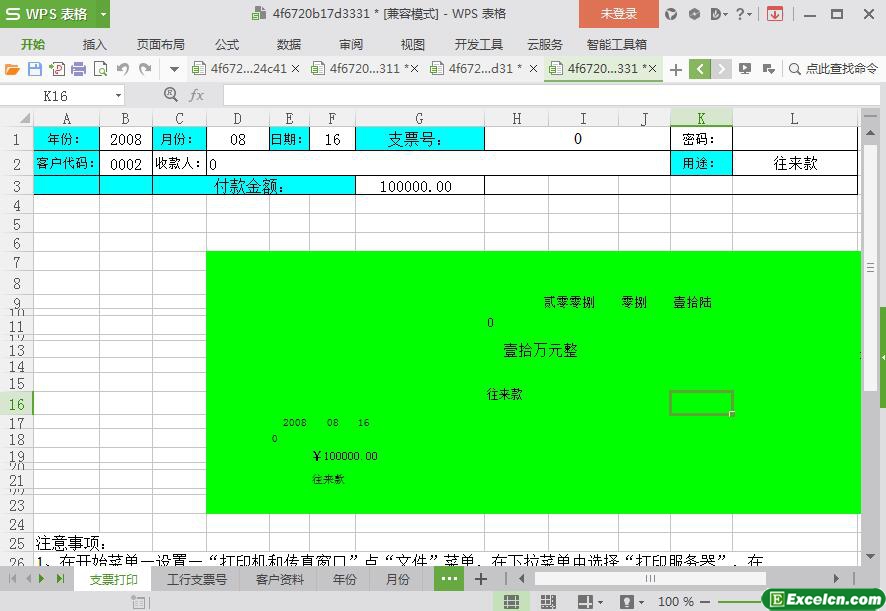Click the fx insert function icon
Image resolution: width=886 pixels, height=611 pixels.
(196, 95)
